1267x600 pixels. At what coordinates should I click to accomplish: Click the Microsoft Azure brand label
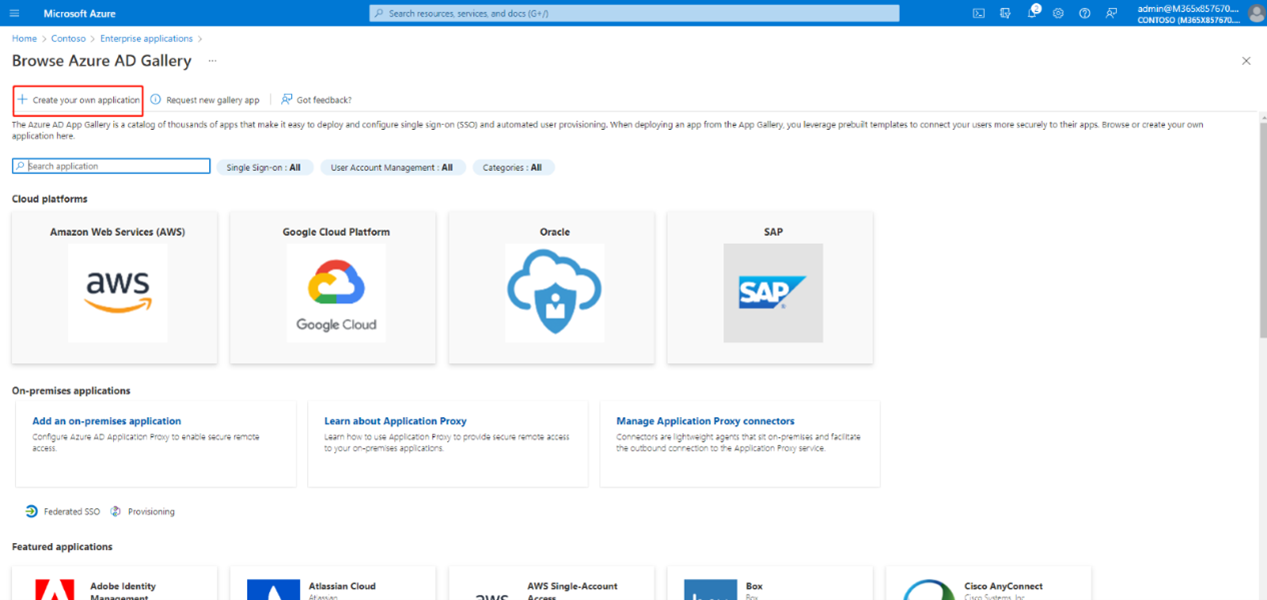(x=80, y=14)
